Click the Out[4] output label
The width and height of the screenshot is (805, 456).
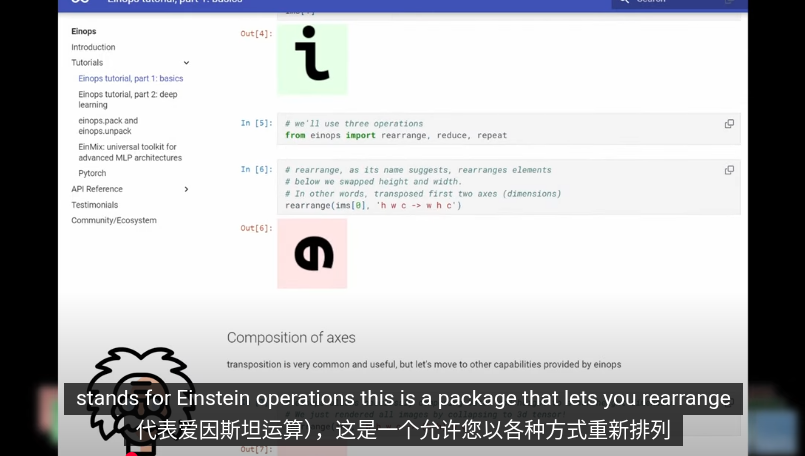(x=256, y=34)
